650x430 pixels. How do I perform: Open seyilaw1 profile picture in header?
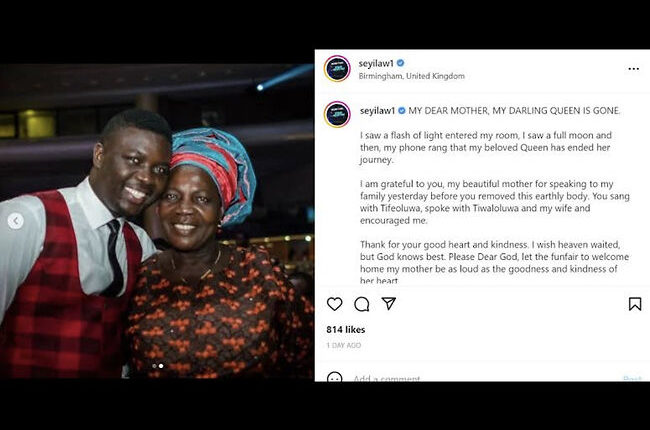pyautogui.click(x=337, y=68)
